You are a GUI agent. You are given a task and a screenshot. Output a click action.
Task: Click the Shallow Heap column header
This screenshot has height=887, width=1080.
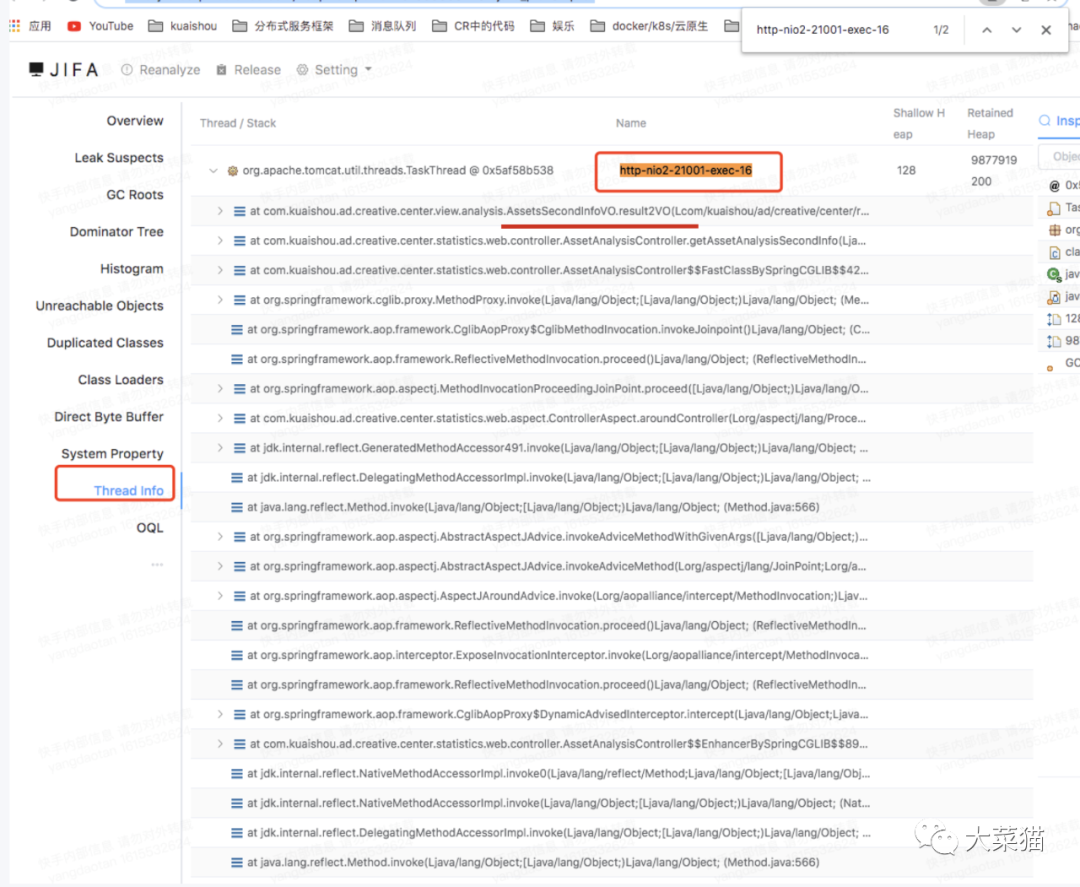click(918, 123)
